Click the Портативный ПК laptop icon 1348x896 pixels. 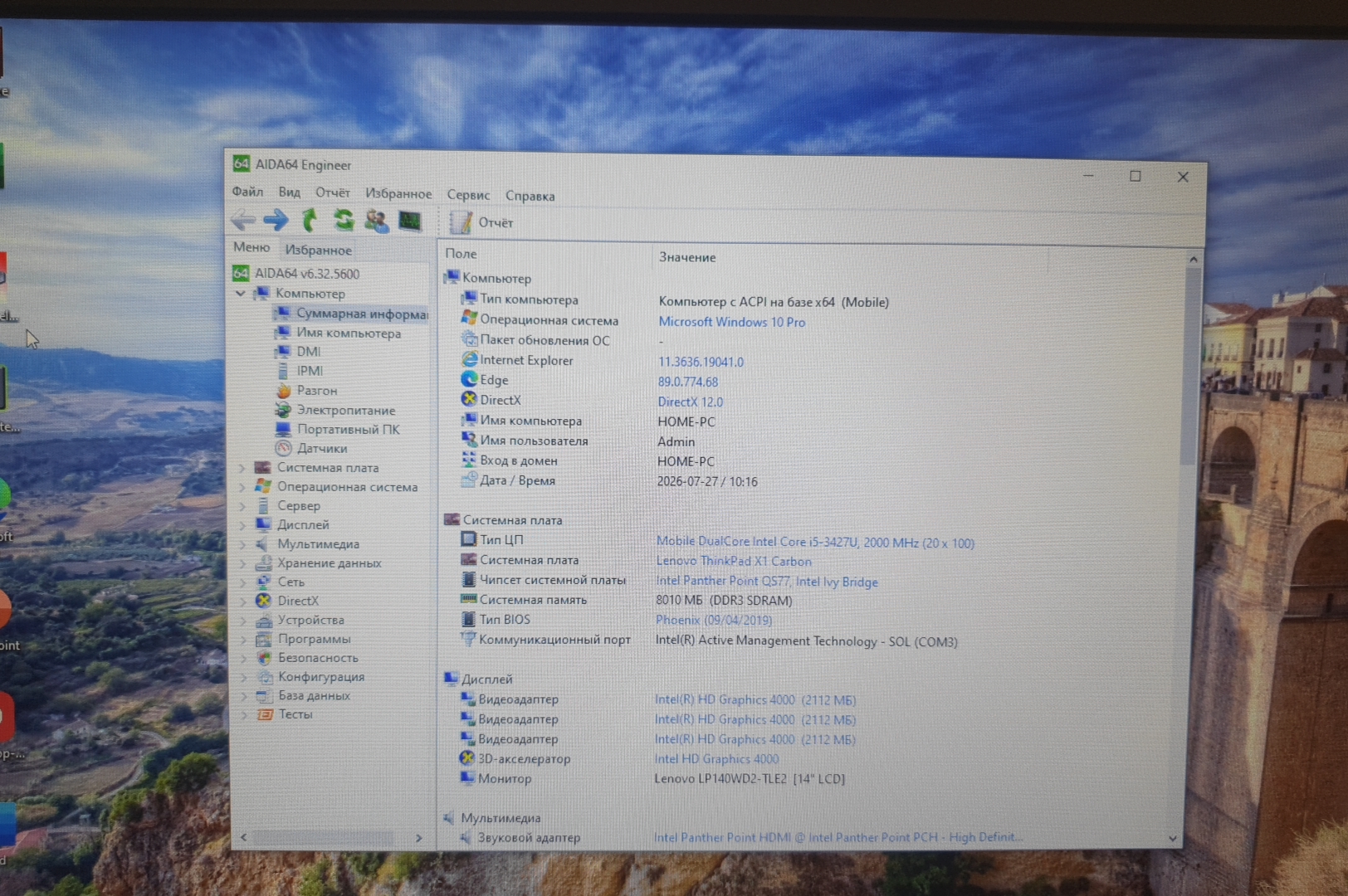(284, 429)
